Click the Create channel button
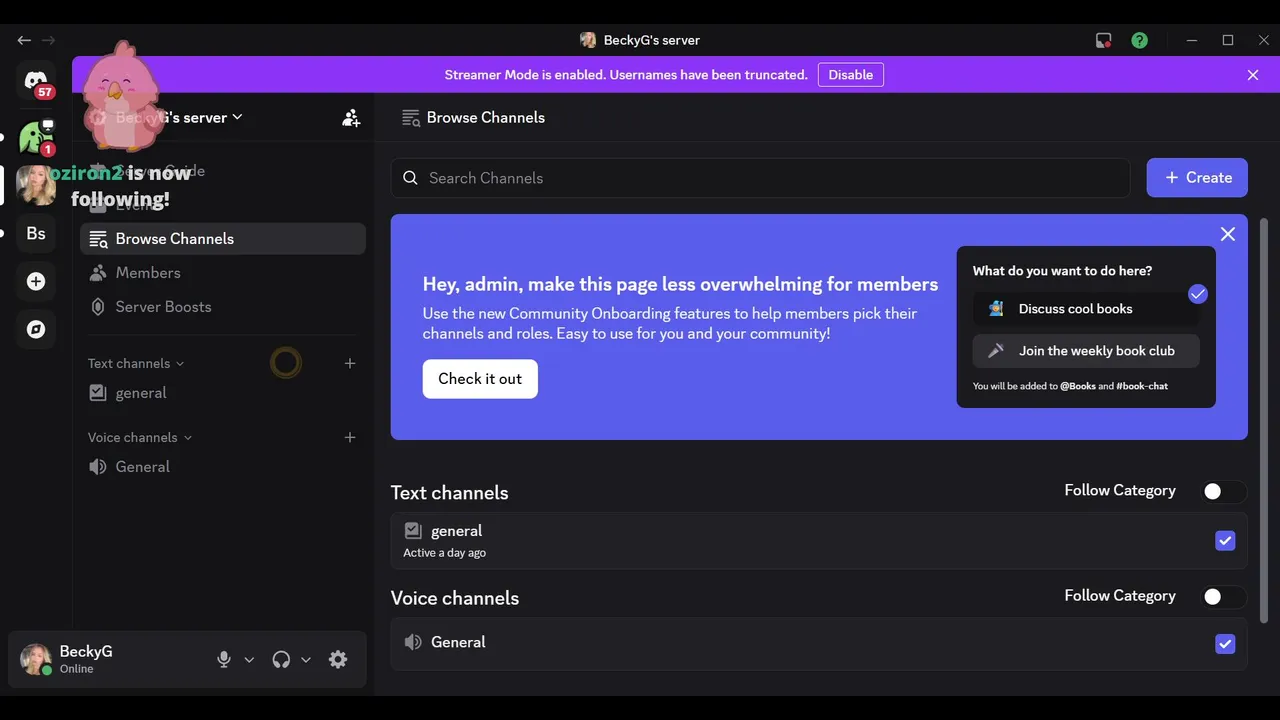Image resolution: width=1280 pixels, height=720 pixels. click(x=1197, y=178)
